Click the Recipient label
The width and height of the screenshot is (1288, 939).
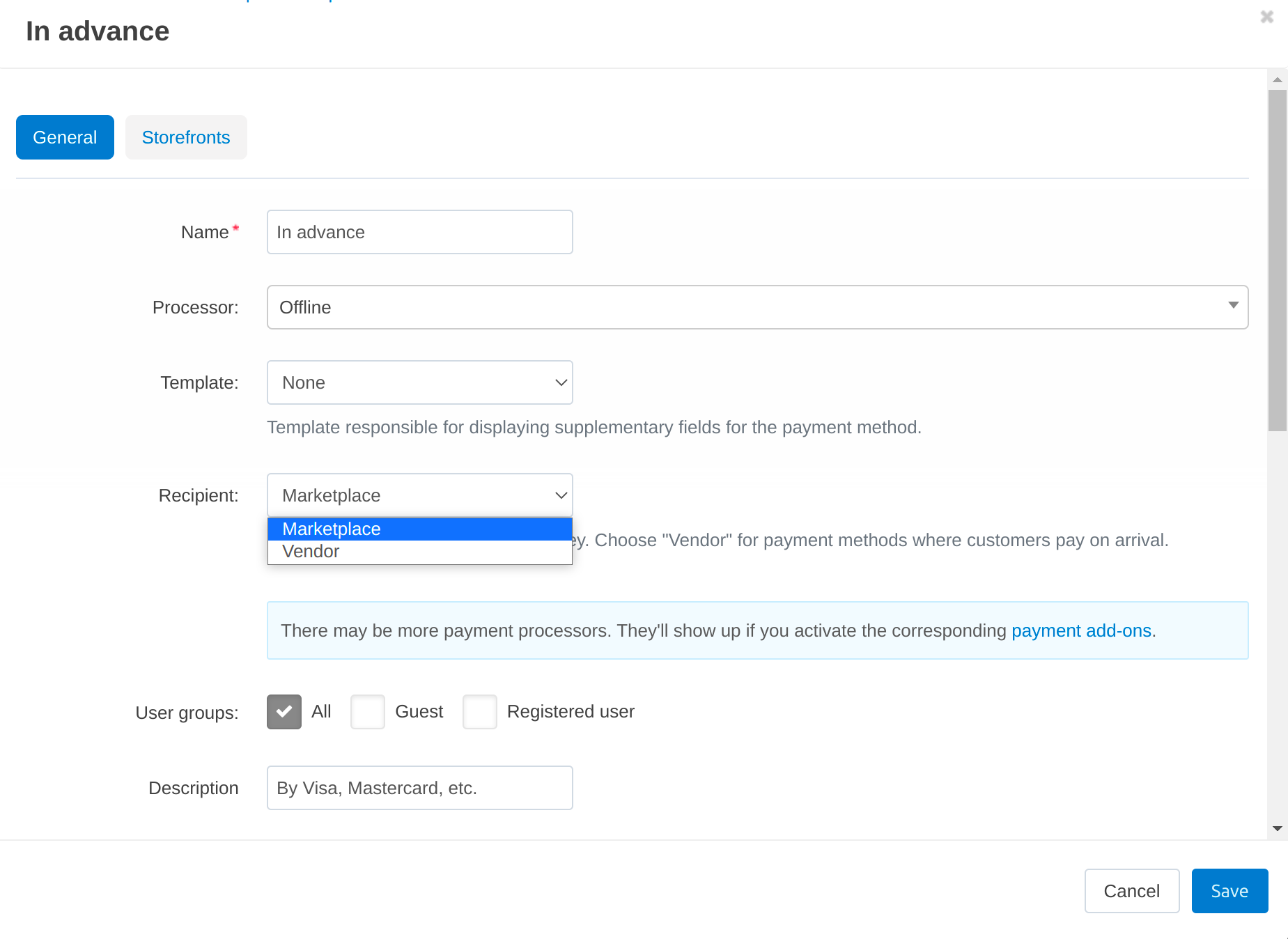tap(199, 495)
